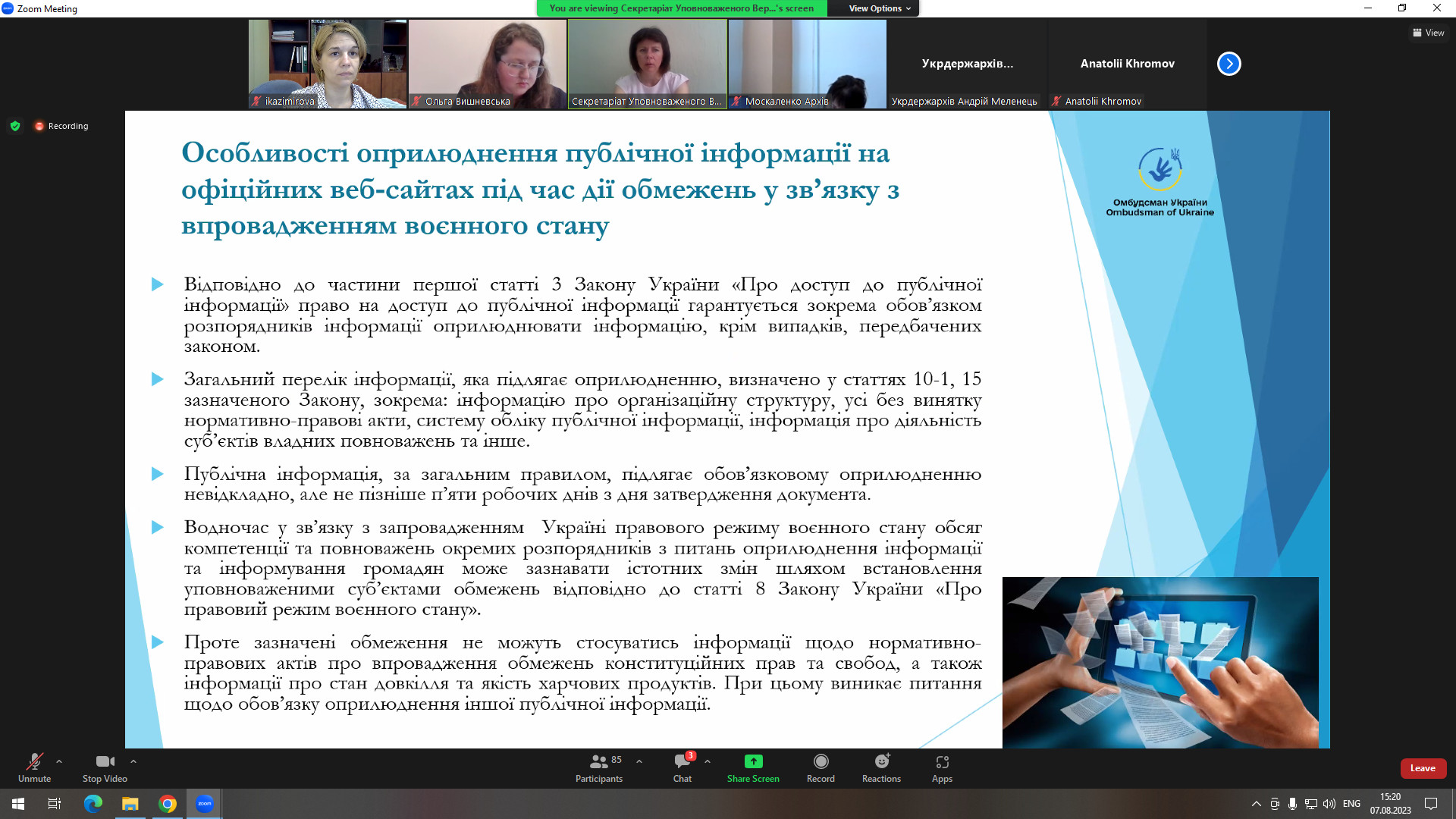
Task: Click the green Share Screen button
Action: 753,767
